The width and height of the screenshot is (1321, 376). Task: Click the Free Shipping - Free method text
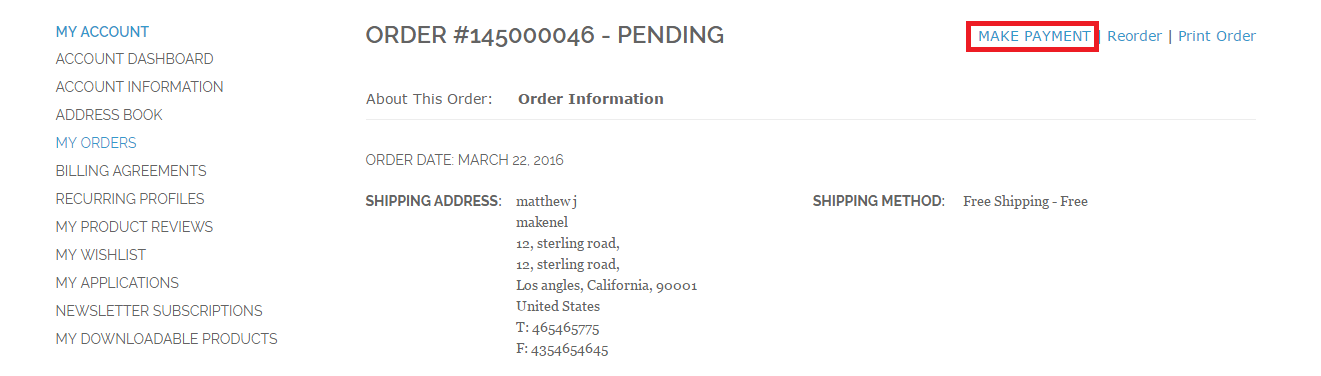click(x=1025, y=202)
